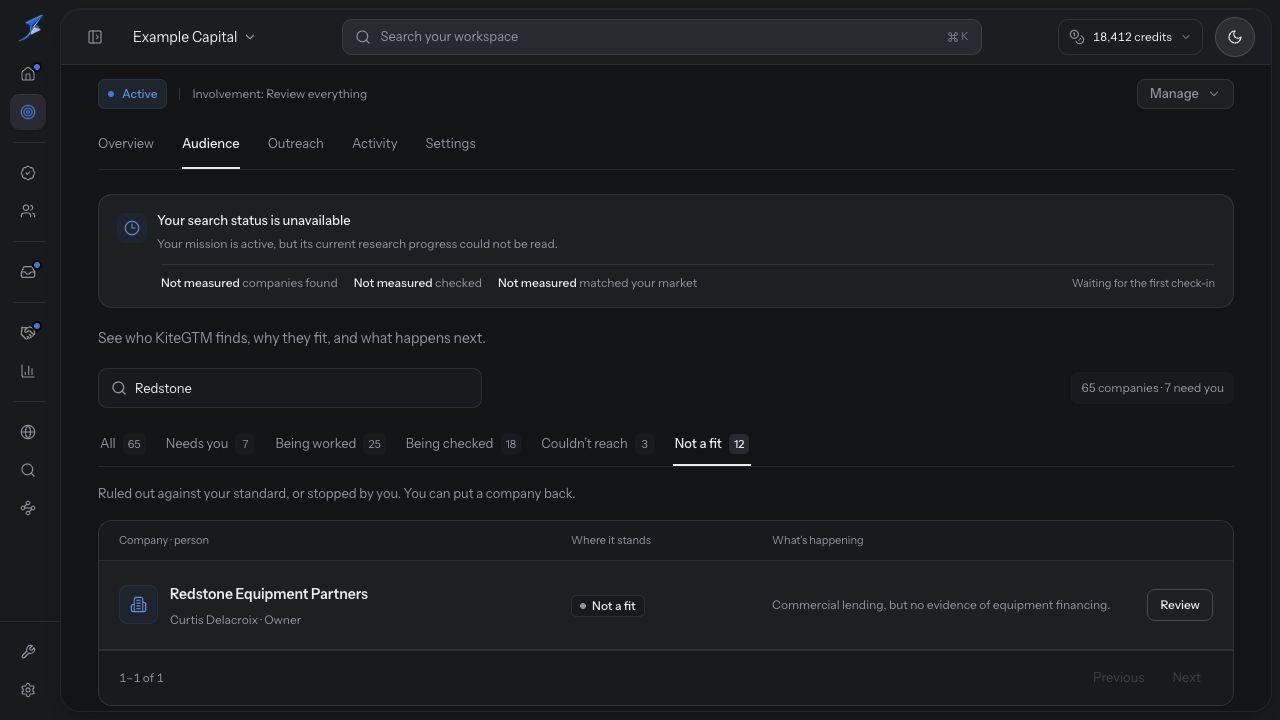Click the Redstone Equipment Partners building icon
This screenshot has height=720, width=1280.
coord(138,605)
